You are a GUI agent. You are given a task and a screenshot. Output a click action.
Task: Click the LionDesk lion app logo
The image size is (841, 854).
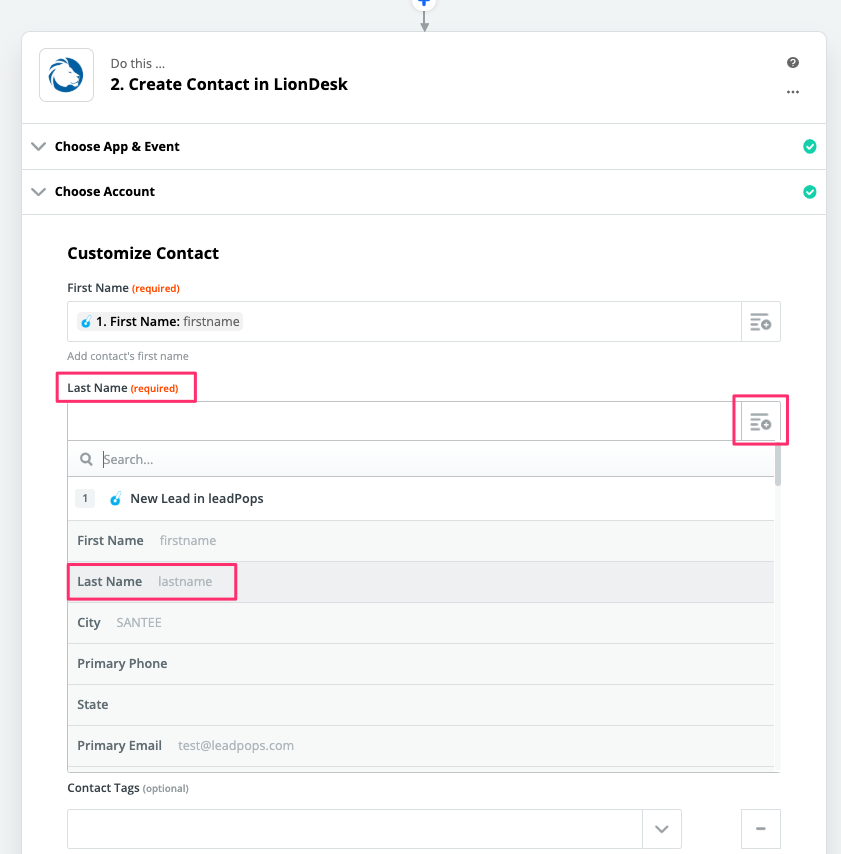click(66, 75)
